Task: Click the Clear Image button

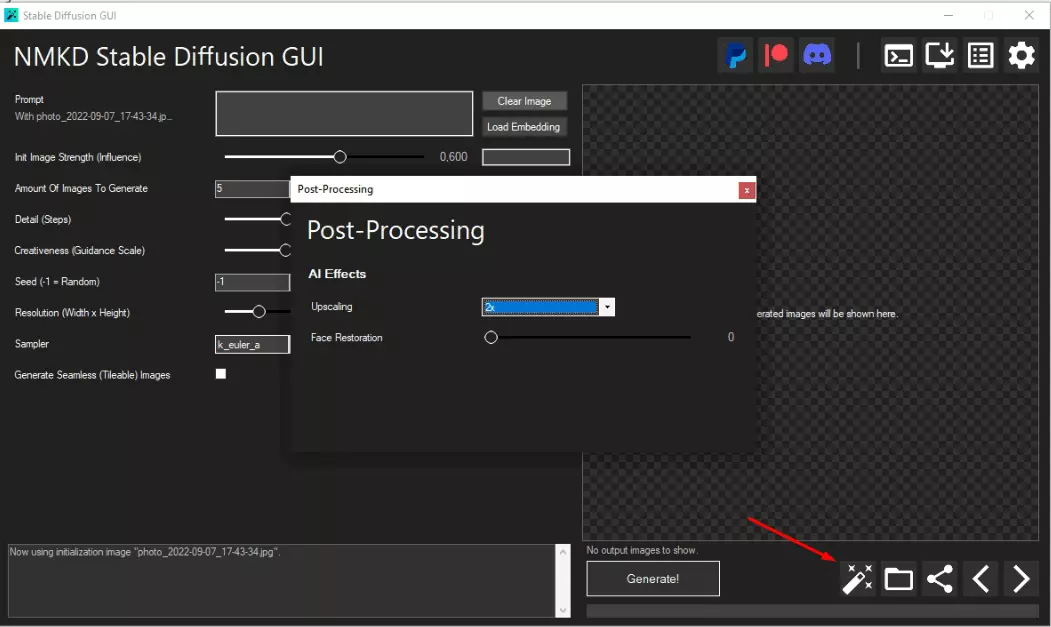Action: point(524,101)
